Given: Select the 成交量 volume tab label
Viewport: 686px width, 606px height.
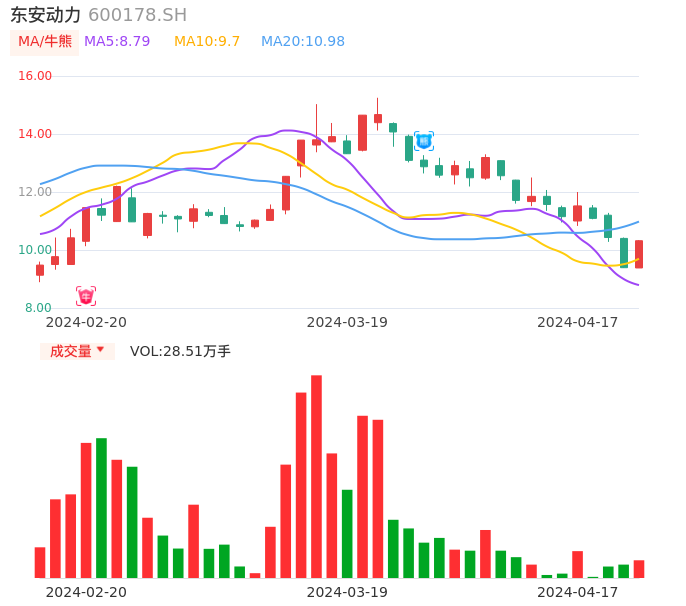Looking at the screenshot, I should pos(70,351).
